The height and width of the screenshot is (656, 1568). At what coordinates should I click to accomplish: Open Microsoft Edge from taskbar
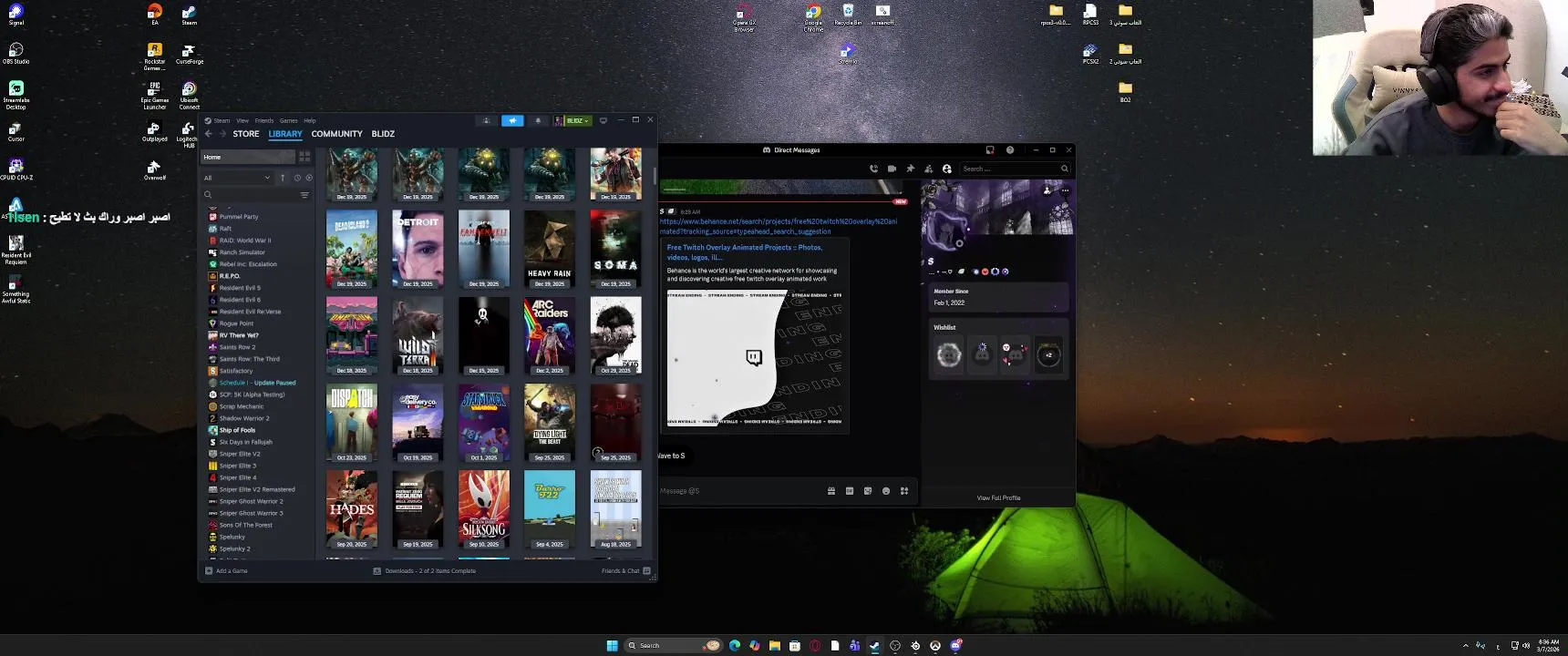click(735, 646)
